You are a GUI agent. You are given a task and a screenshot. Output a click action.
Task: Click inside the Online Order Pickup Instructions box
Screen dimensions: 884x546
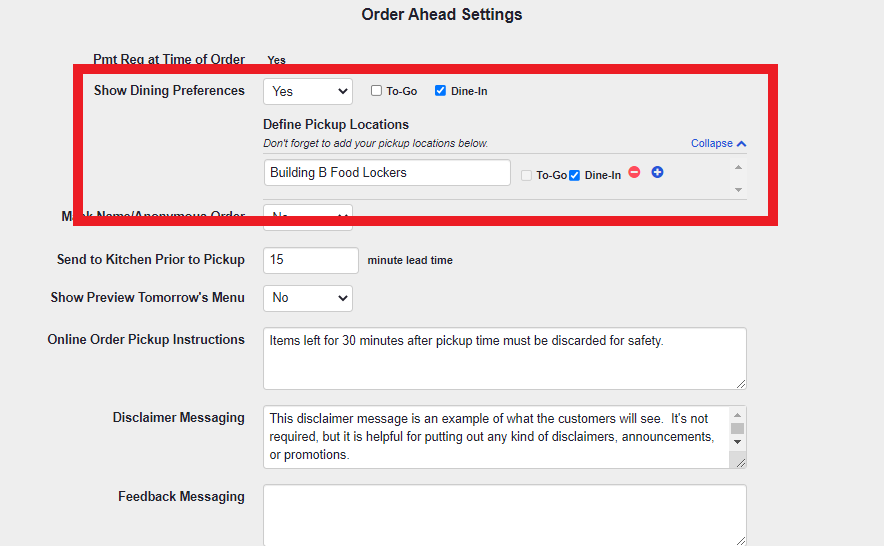click(x=504, y=358)
